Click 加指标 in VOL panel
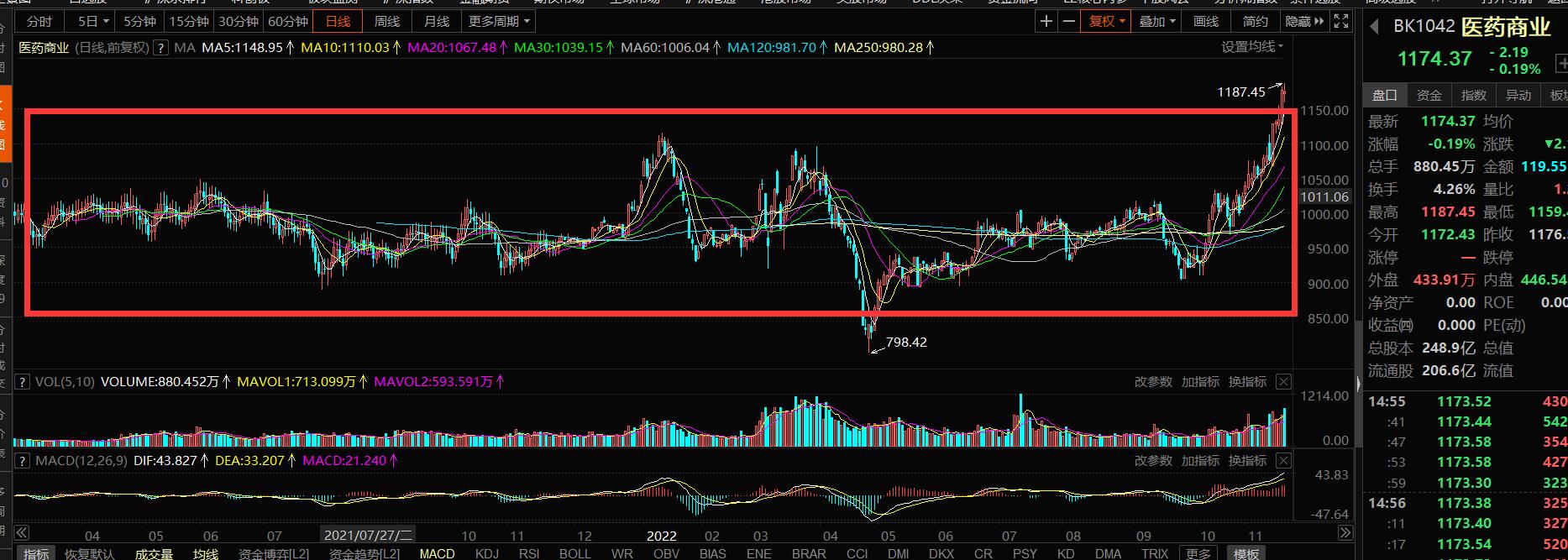 click(x=1200, y=382)
